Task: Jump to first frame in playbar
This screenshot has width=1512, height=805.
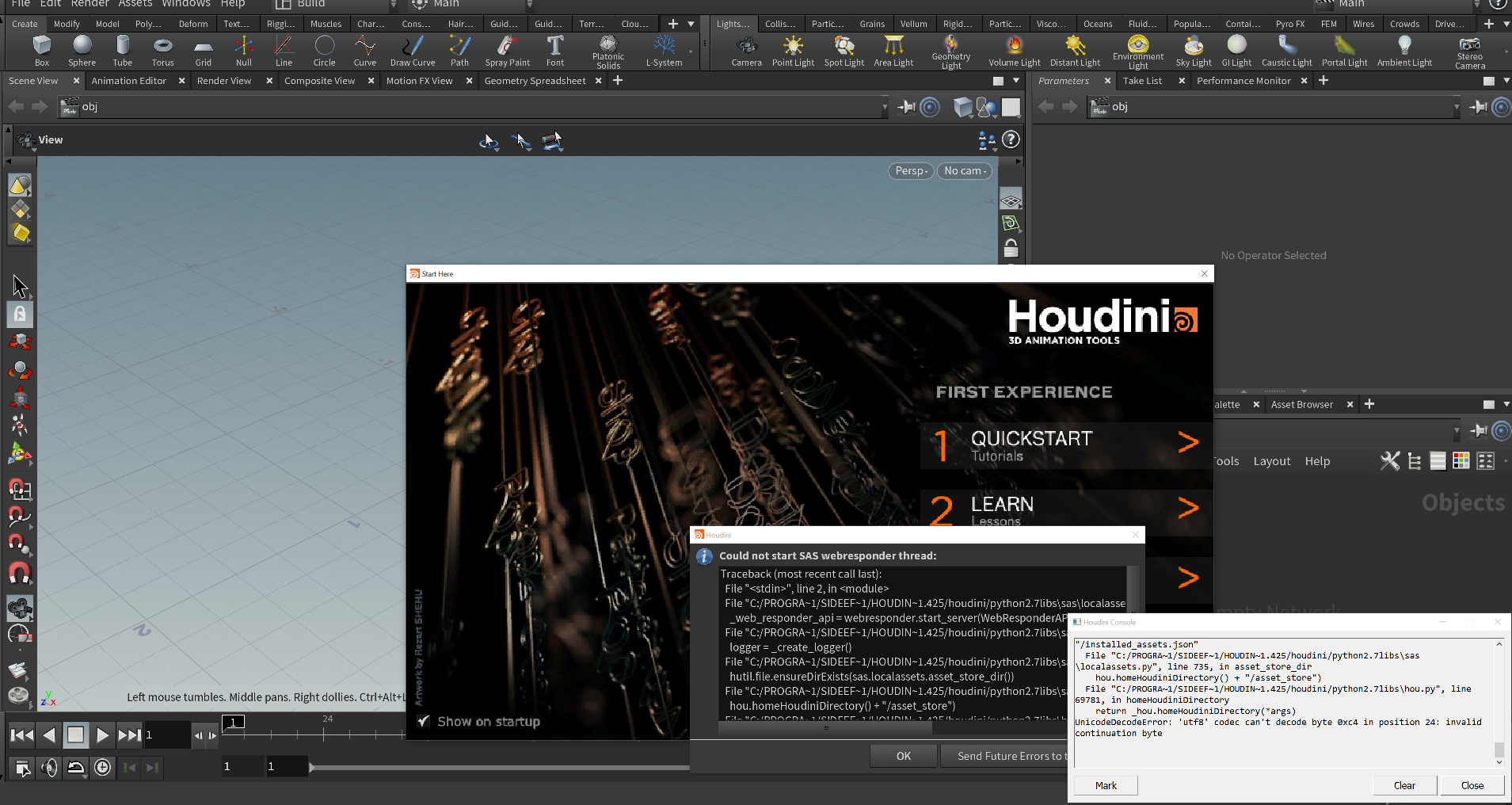Action: [x=21, y=735]
